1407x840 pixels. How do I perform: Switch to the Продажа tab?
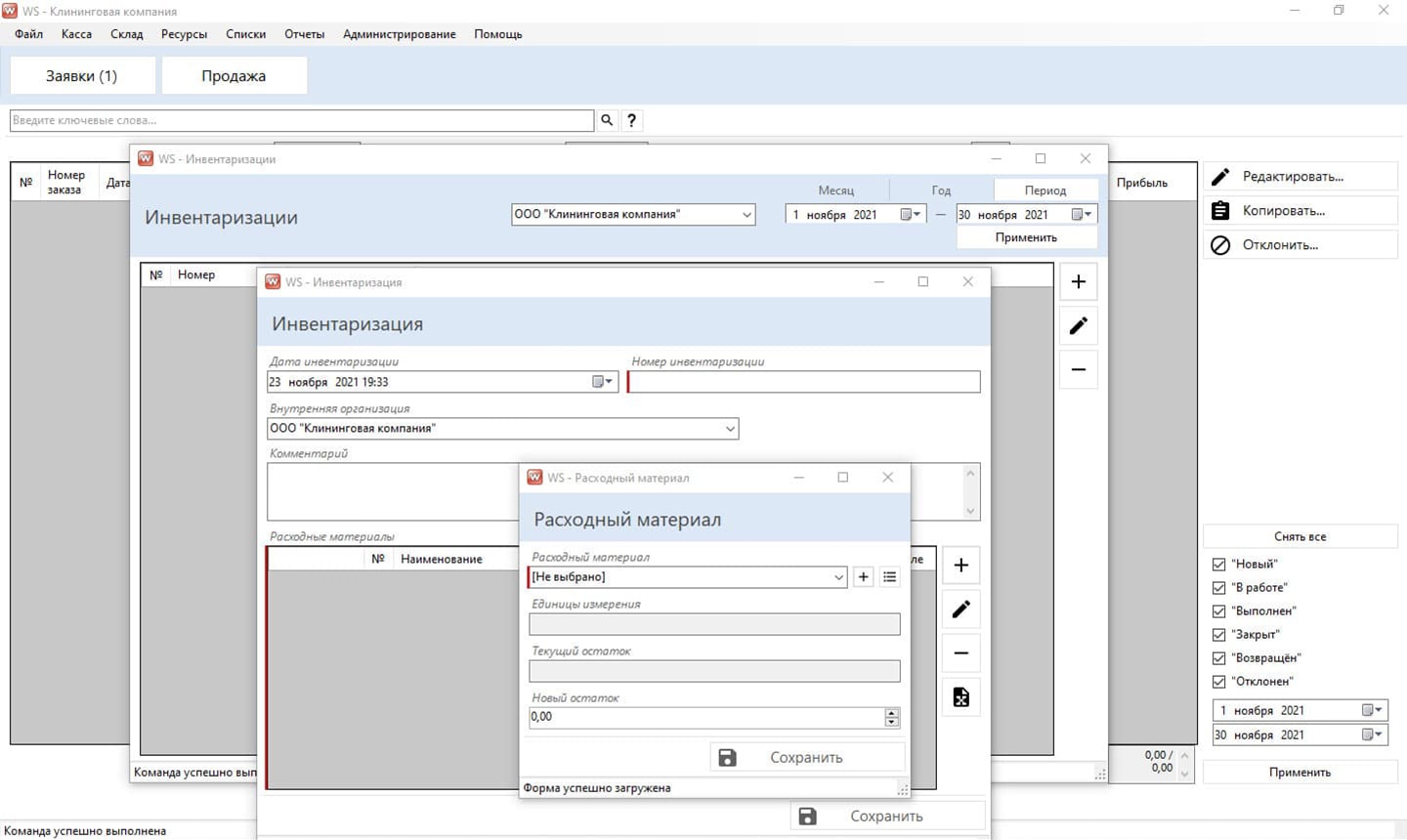pos(234,76)
